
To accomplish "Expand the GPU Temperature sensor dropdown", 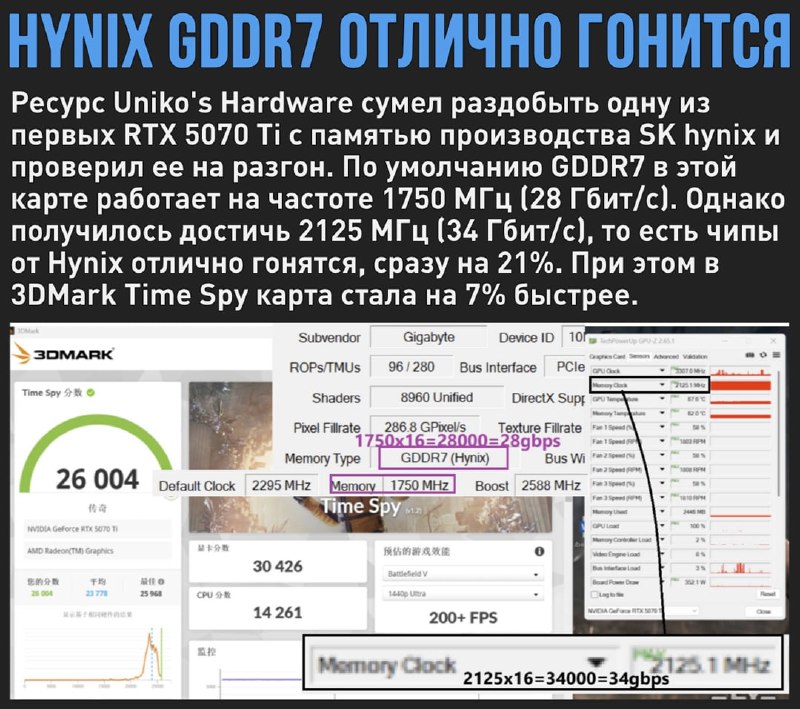I will coord(662,399).
